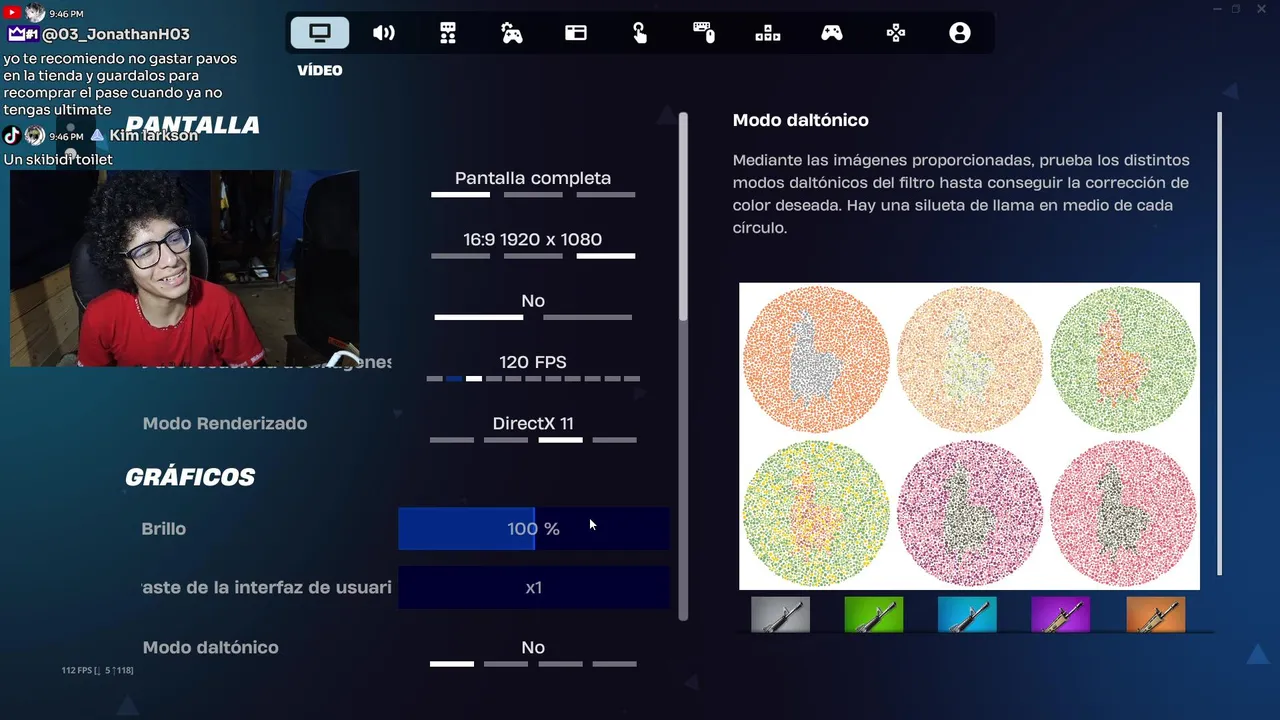Change the DirectX 11 rendering mode
This screenshot has width=1280, height=720.
tap(533, 427)
